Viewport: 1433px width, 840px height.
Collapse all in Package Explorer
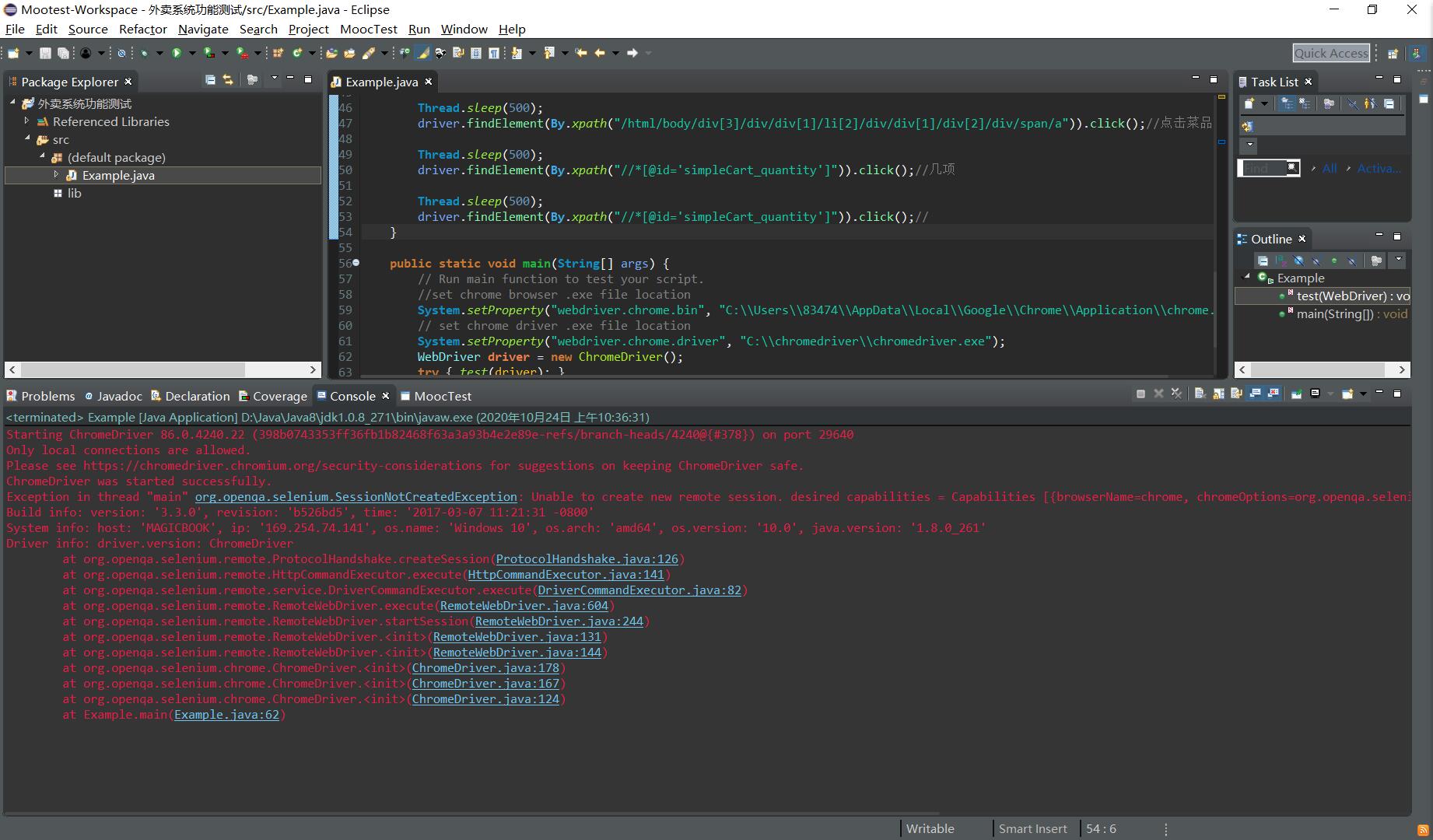pos(210,81)
